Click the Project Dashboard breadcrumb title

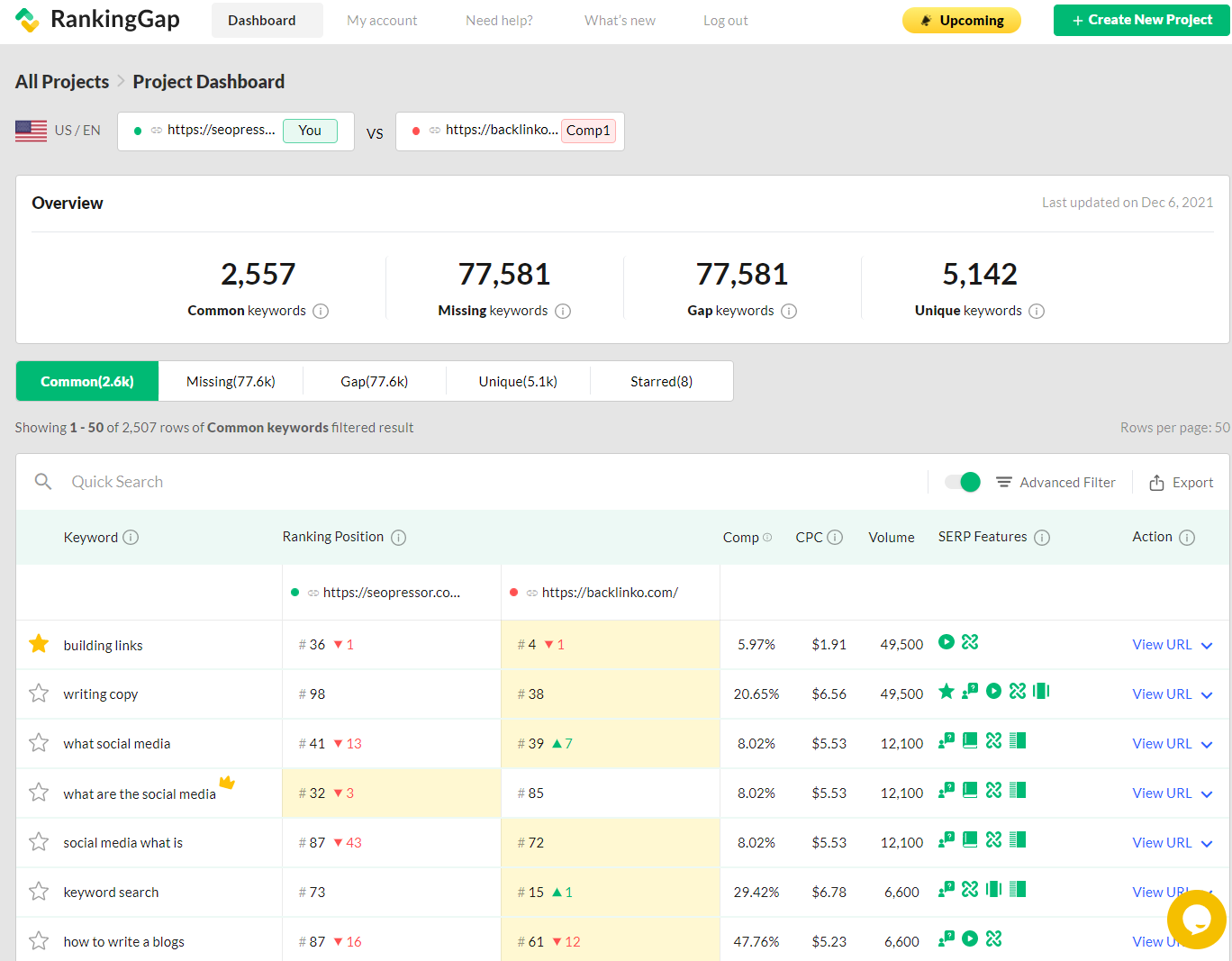point(209,82)
